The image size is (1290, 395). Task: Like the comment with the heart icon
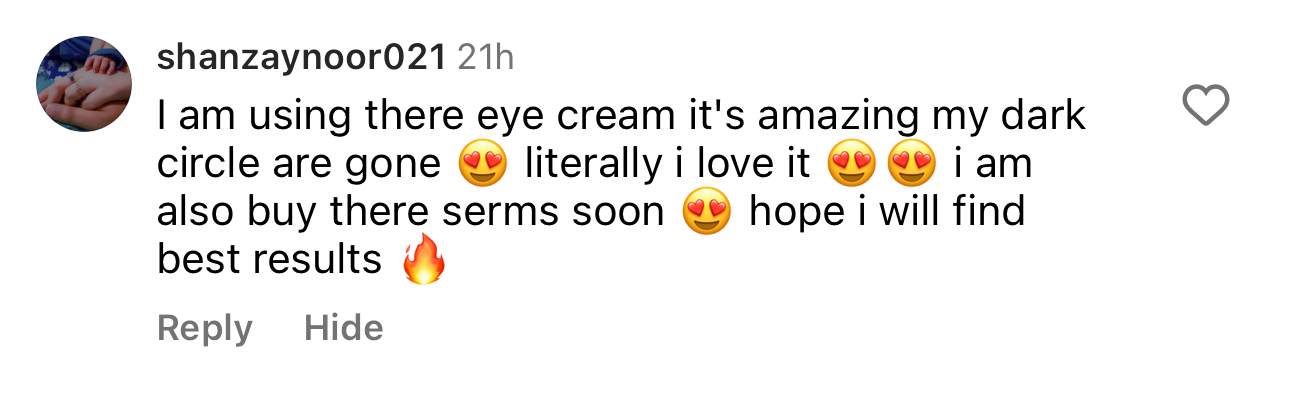point(1205,106)
